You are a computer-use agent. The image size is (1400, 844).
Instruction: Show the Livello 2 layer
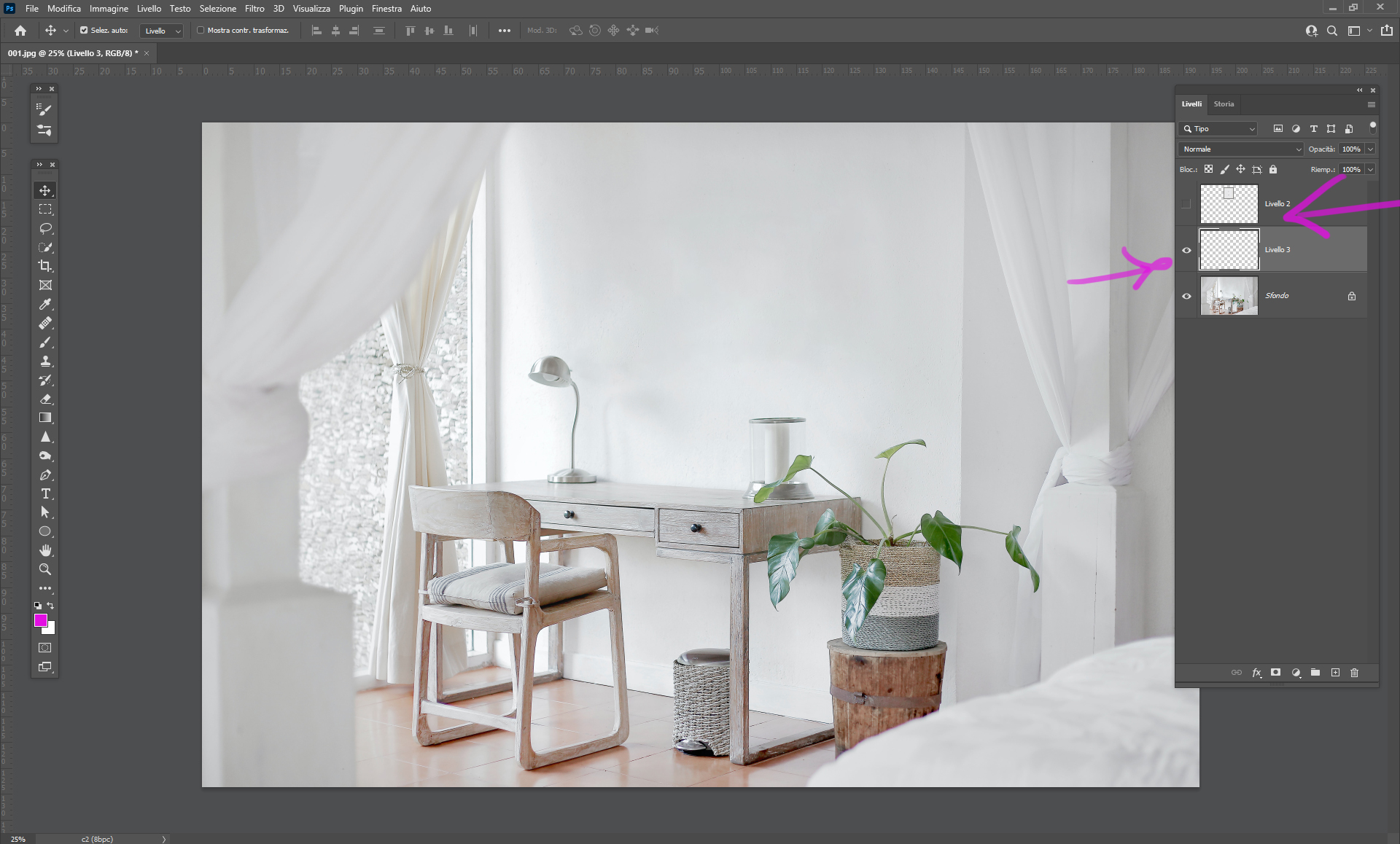coord(1186,204)
